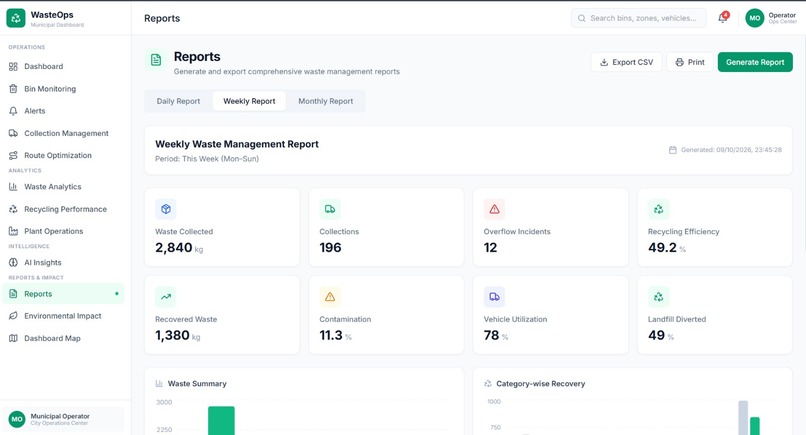The width and height of the screenshot is (806, 435).
Task: Click the Recycling Performance icon
Action: click(13, 209)
